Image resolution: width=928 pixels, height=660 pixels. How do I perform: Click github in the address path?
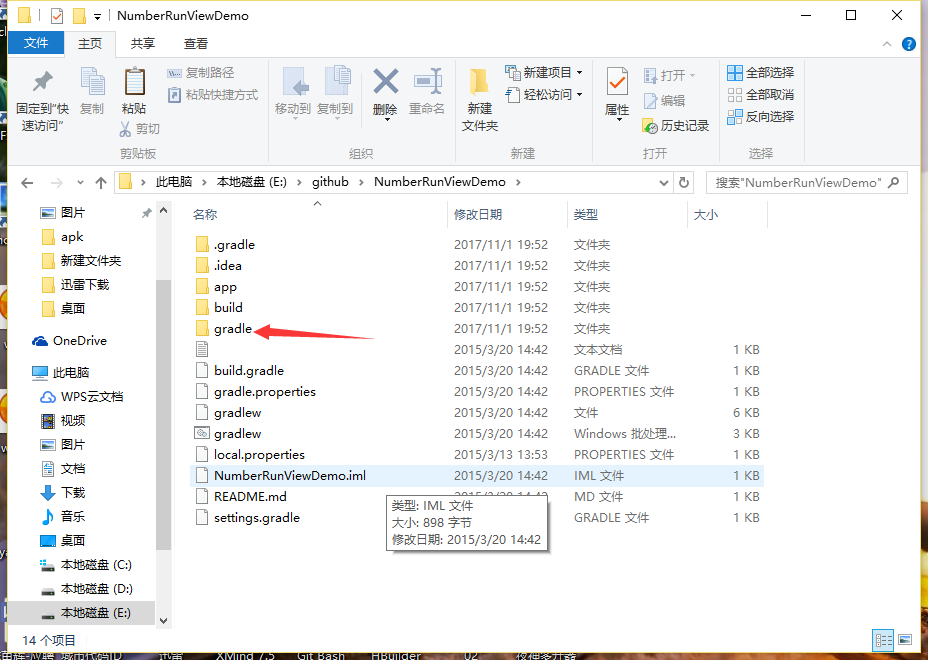tap(330, 182)
